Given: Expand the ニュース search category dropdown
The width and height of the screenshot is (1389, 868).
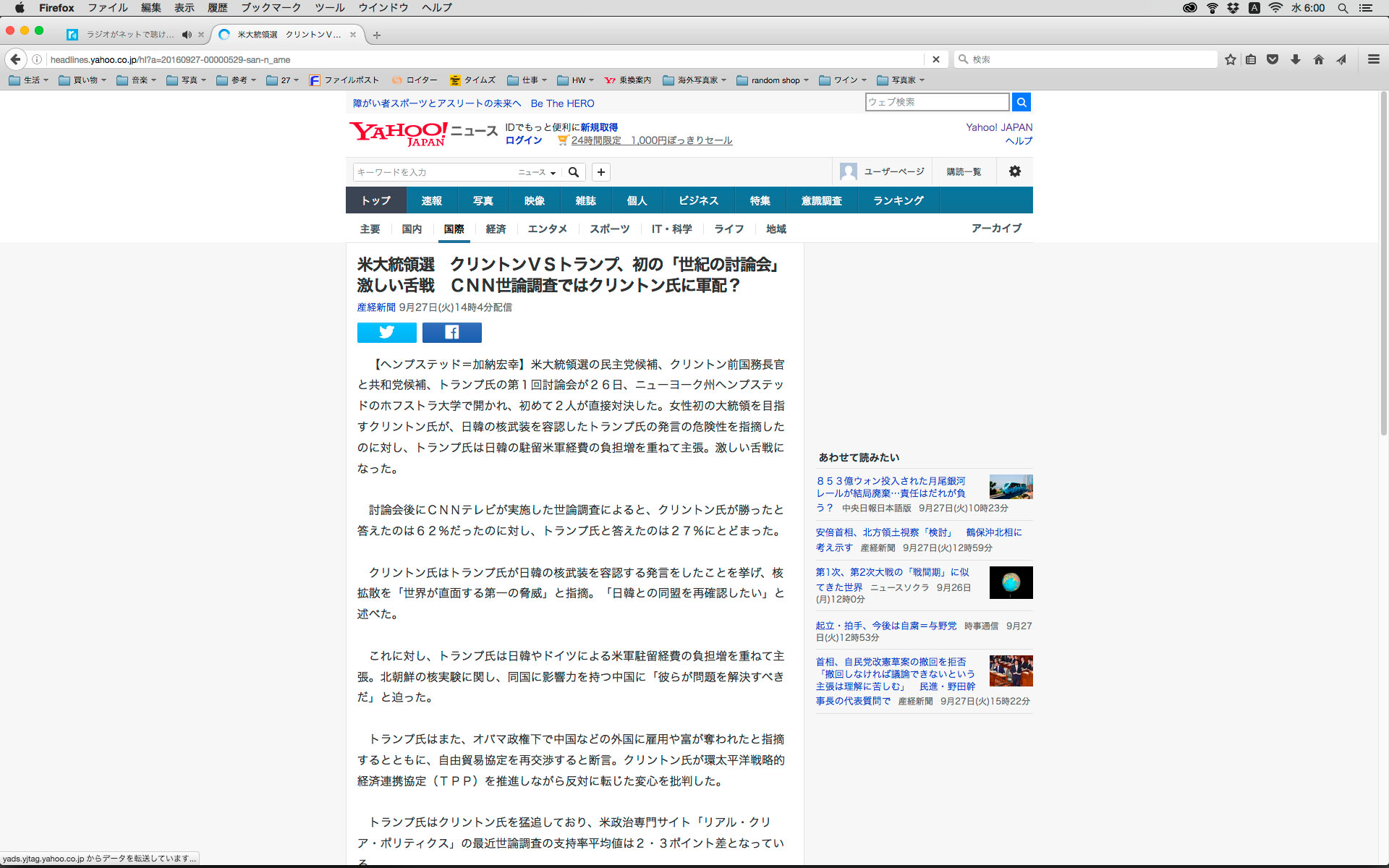Looking at the screenshot, I should click(537, 172).
